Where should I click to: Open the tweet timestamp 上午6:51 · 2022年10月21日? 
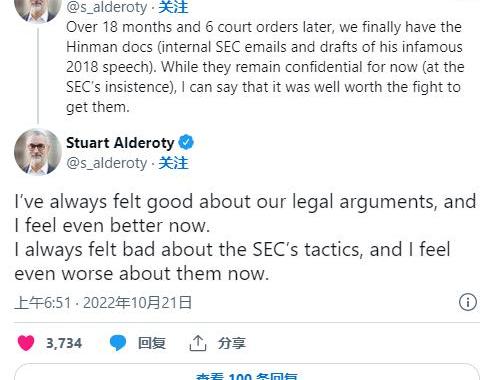point(103,303)
